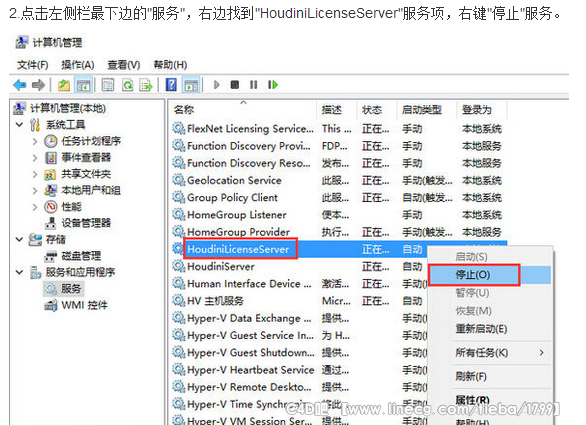This screenshot has height=426, width=586.
Task: Expand the 本地用户和组 tree node
Action: tap(35, 191)
